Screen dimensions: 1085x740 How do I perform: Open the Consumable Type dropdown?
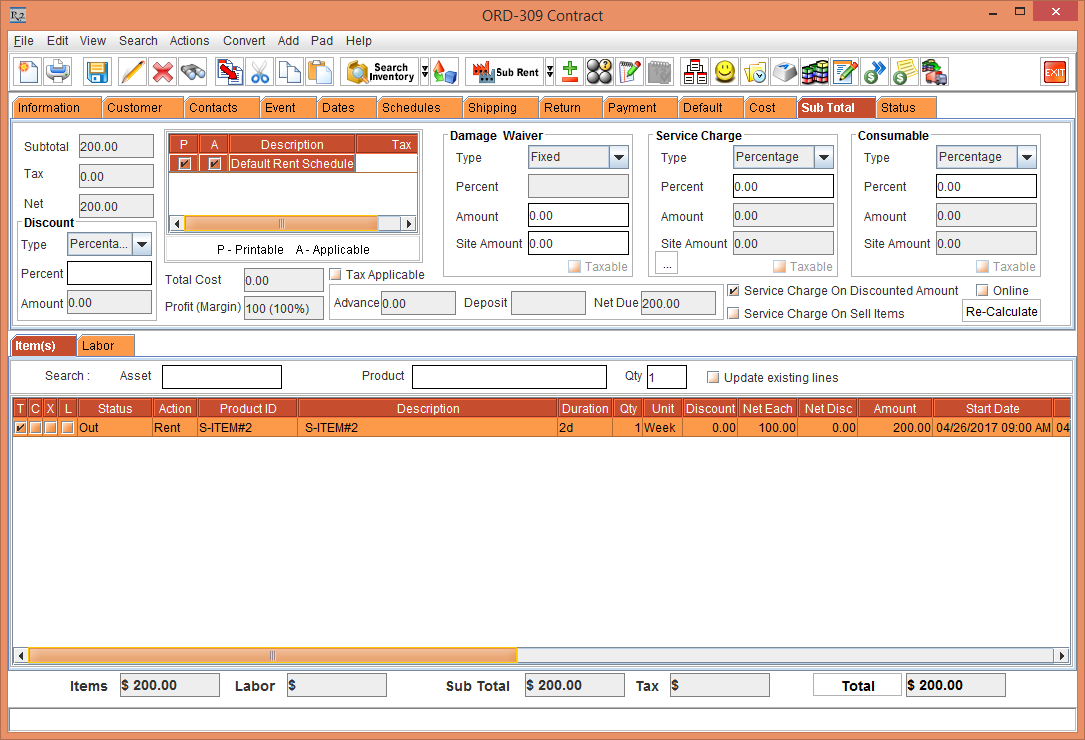coord(1026,157)
